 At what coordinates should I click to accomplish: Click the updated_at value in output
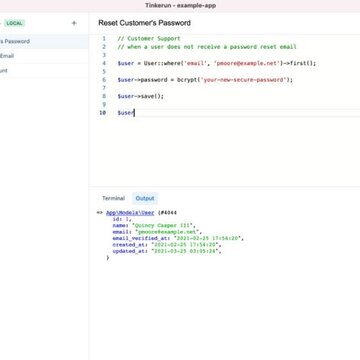click(x=185, y=251)
